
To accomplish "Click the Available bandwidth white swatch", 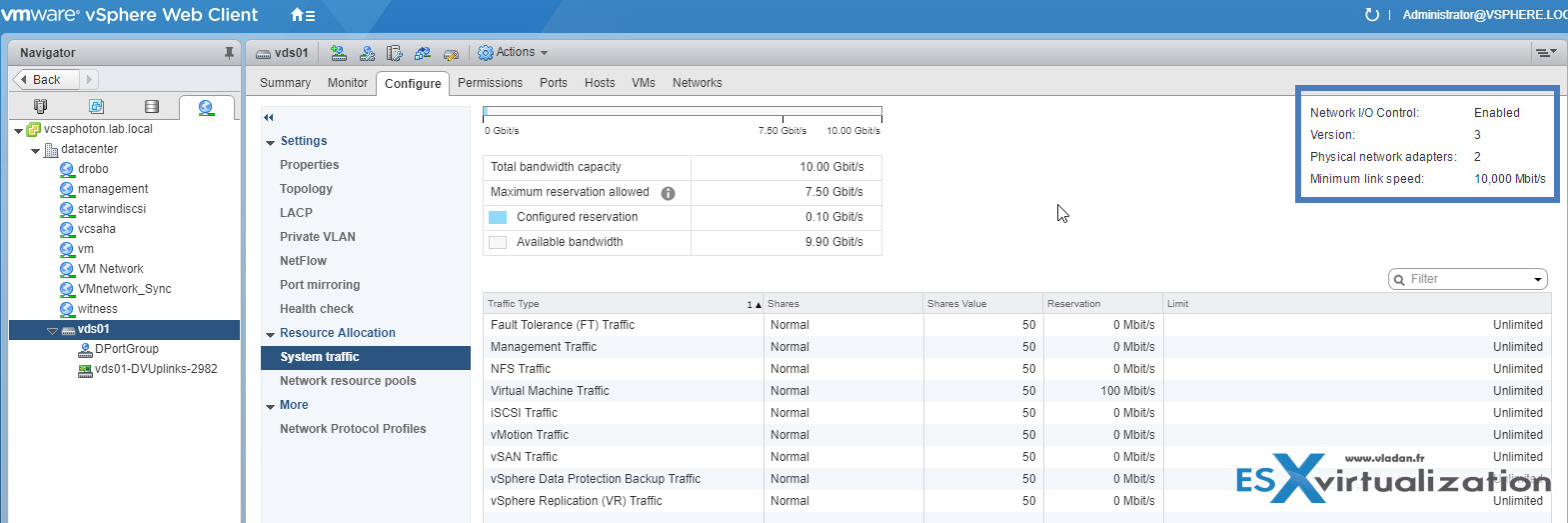I will click(x=497, y=242).
